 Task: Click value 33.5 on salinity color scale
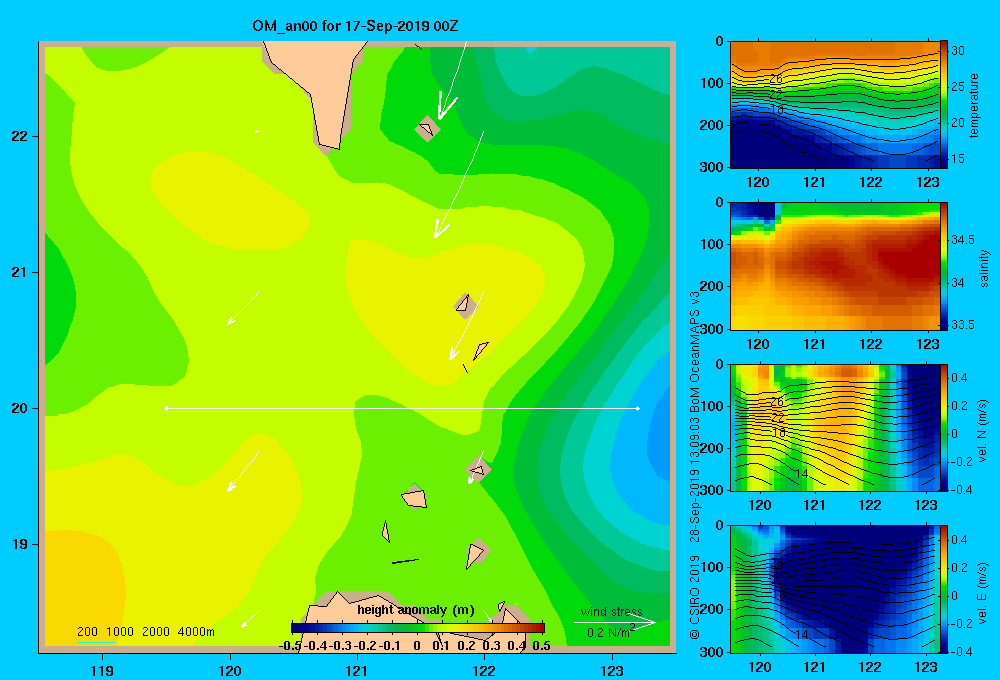963,325
